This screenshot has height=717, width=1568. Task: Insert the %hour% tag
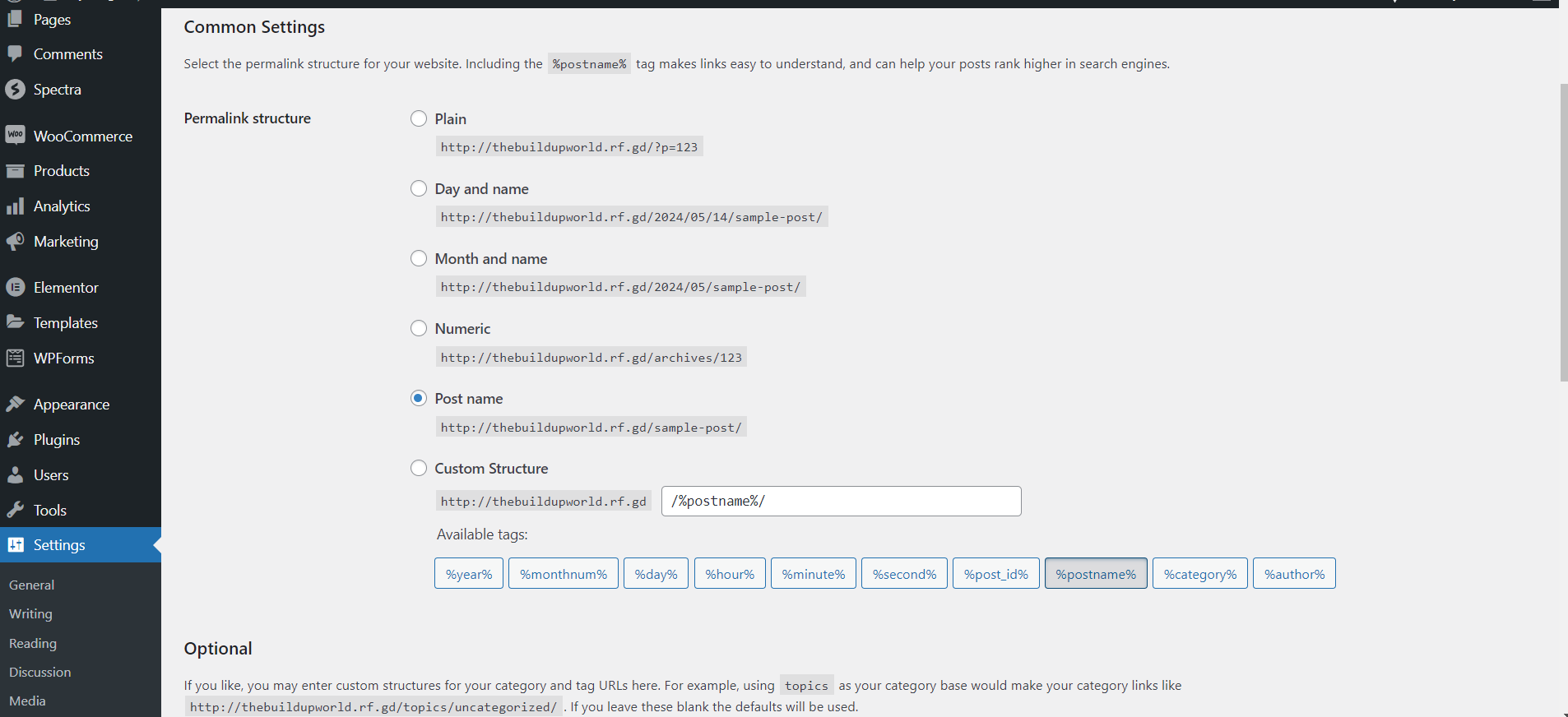(730, 574)
